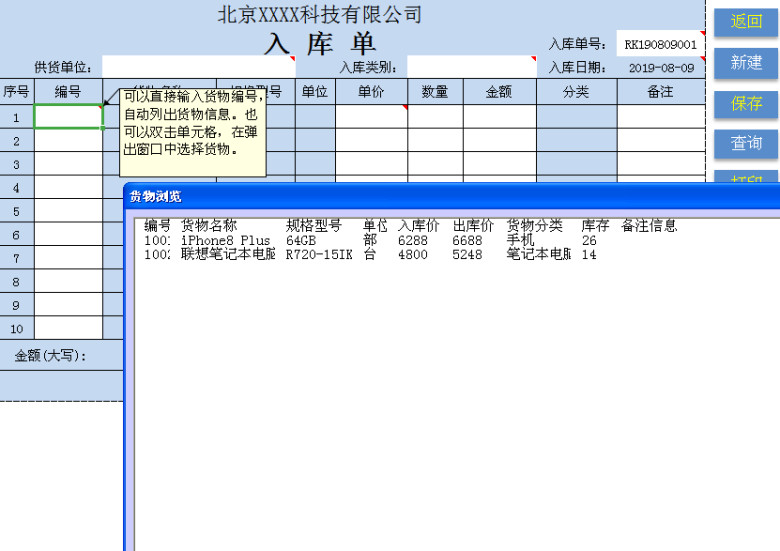Click the 分类 column header

[577, 92]
